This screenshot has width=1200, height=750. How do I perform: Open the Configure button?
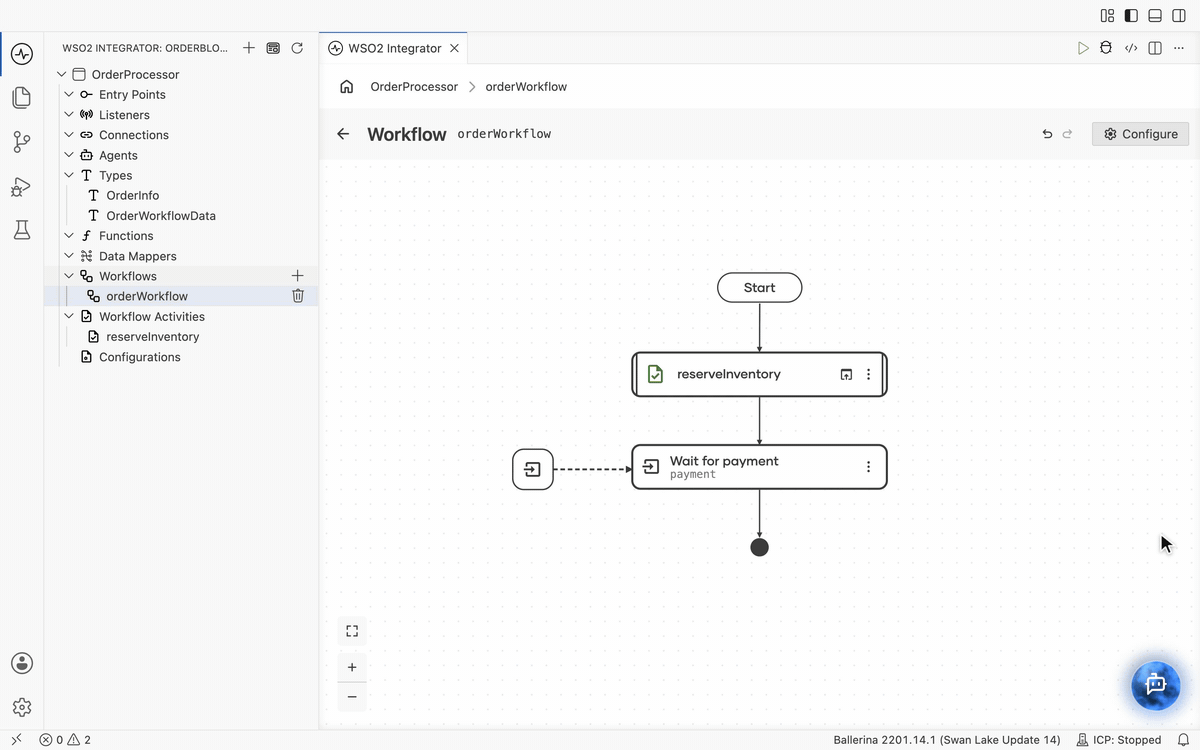click(1140, 134)
